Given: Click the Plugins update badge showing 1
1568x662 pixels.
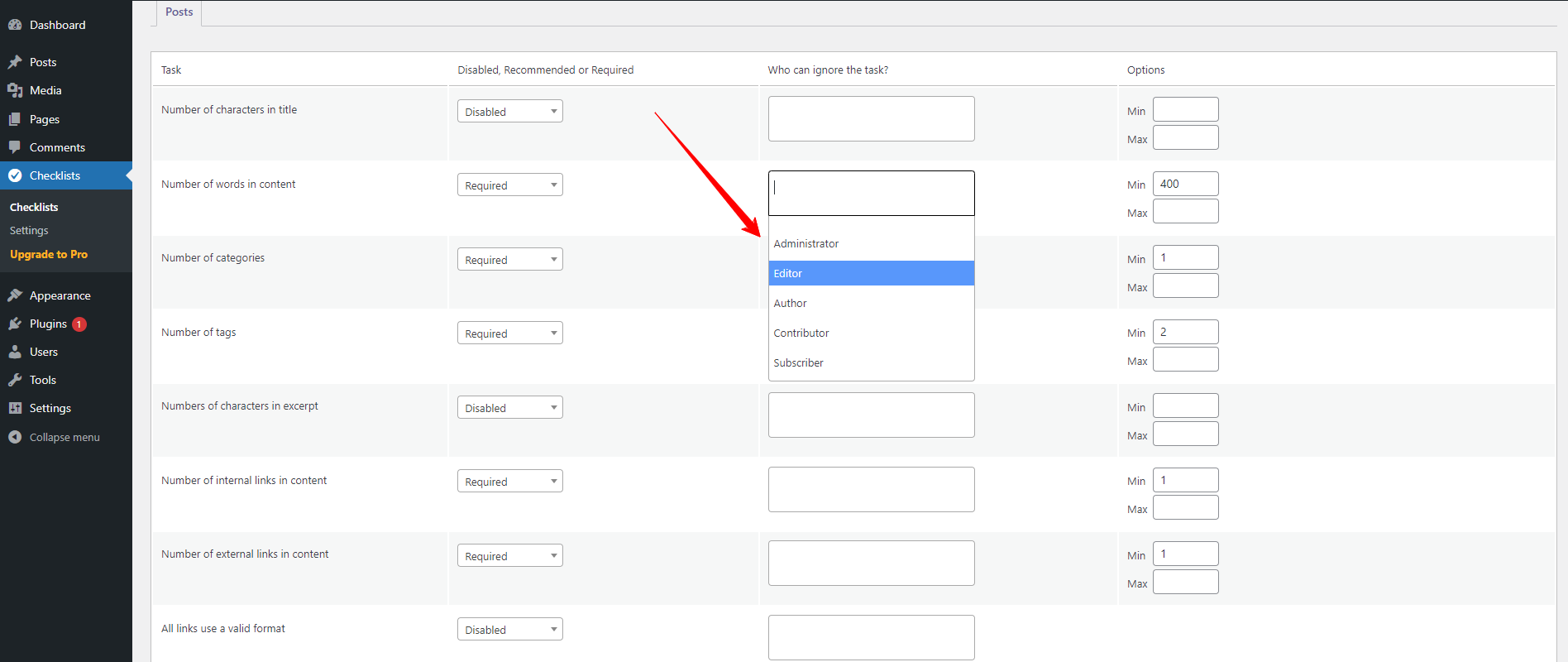Looking at the screenshot, I should (79, 324).
